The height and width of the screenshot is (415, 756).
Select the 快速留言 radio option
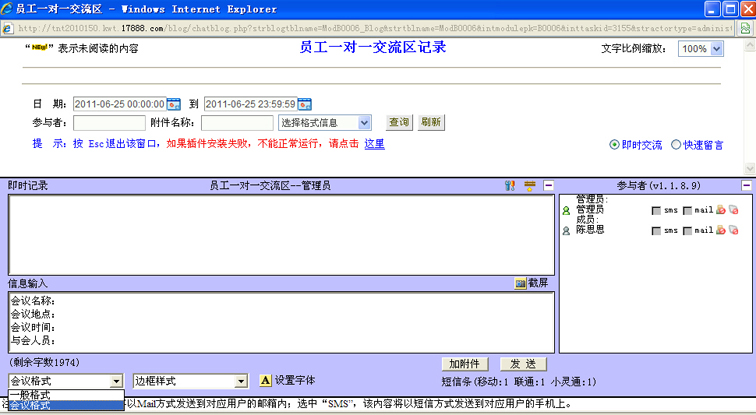coord(676,145)
